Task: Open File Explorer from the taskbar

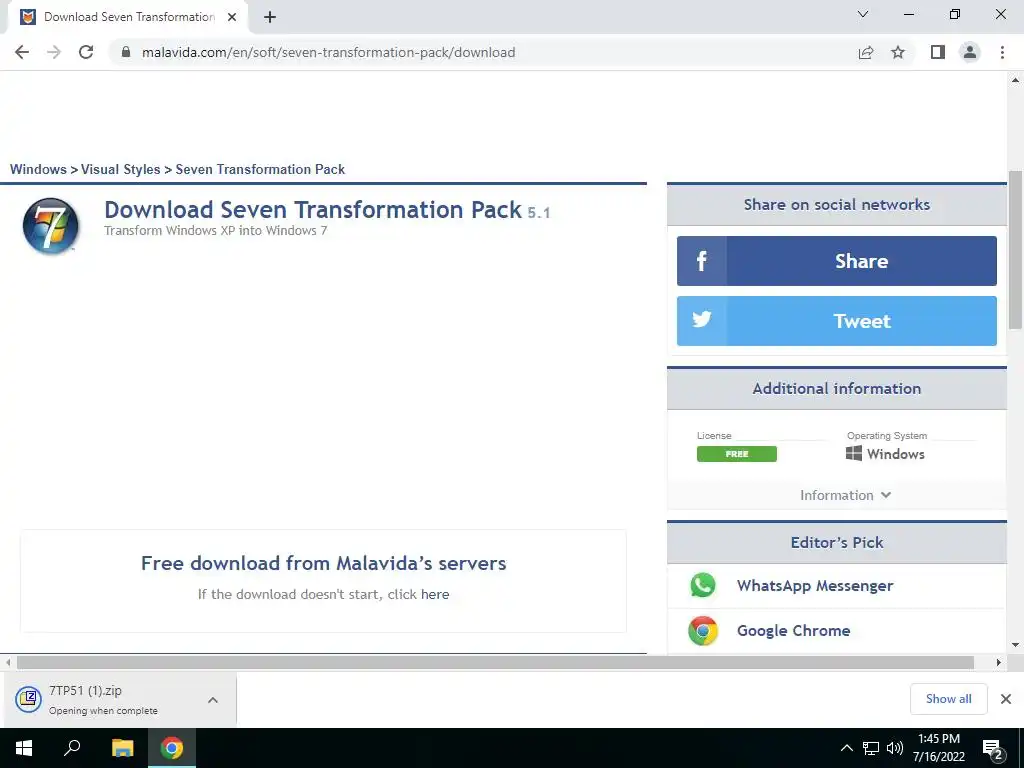Action: pos(122,748)
